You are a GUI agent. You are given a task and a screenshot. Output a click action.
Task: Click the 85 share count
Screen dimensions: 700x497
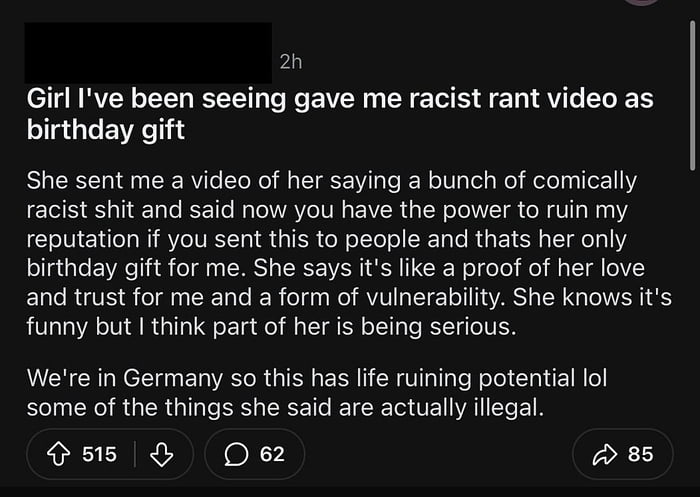(640, 454)
